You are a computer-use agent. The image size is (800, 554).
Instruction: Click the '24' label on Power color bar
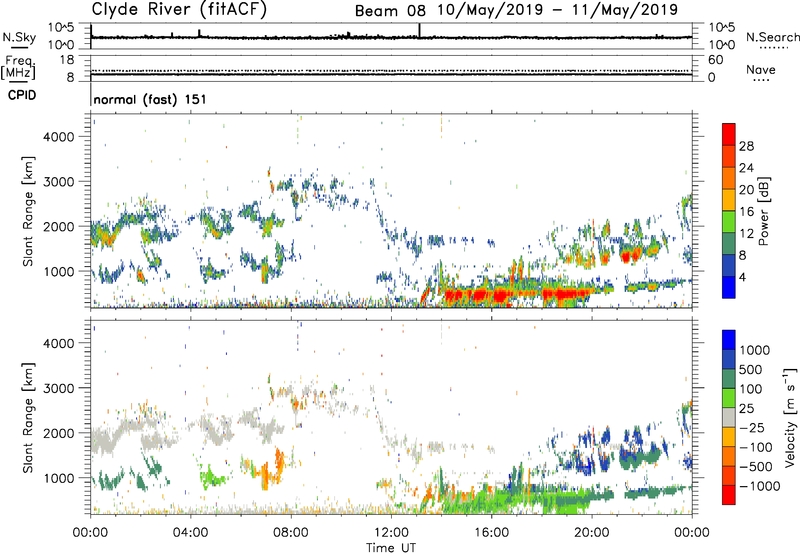click(x=746, y=168)
